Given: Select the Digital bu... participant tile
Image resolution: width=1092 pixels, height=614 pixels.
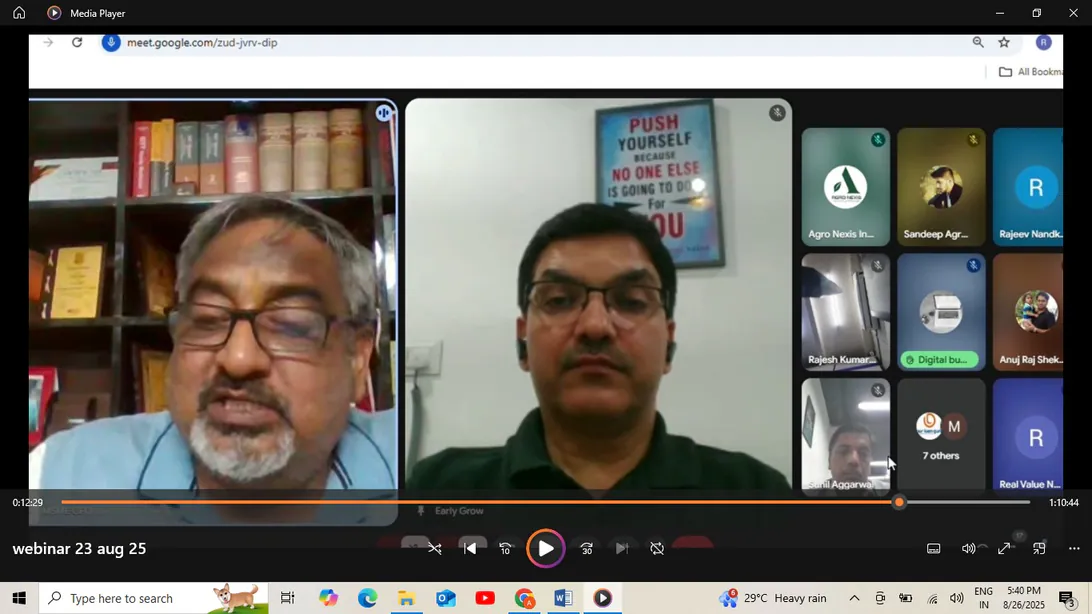Looking at the screenshot, I should [941, 312].
